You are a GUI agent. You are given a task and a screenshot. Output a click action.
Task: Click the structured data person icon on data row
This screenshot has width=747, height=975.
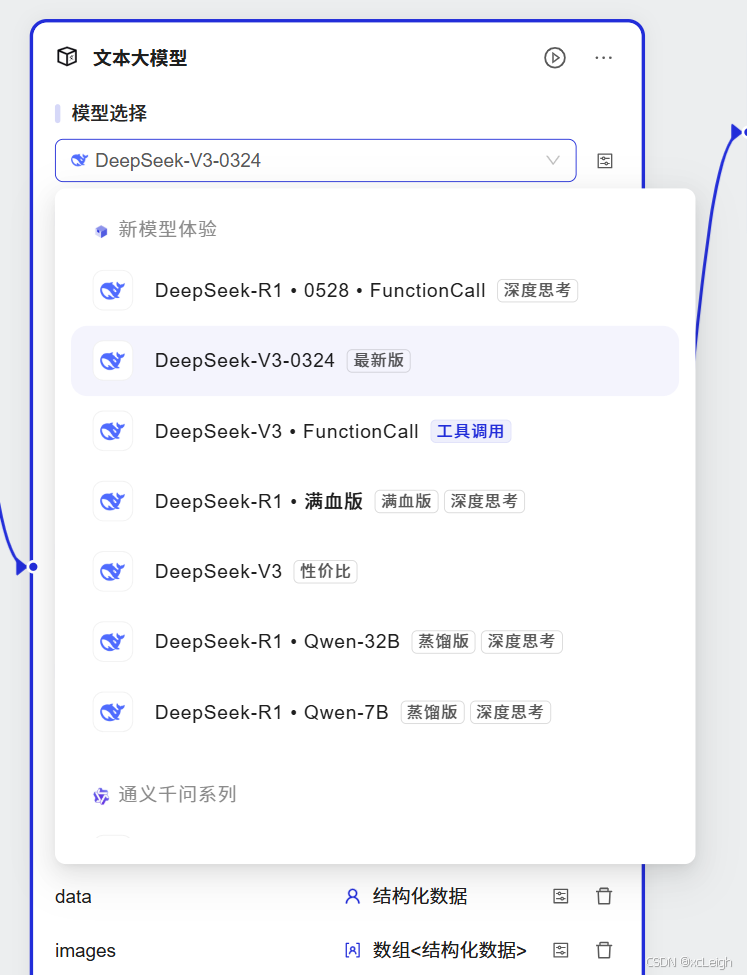[353, 896]
